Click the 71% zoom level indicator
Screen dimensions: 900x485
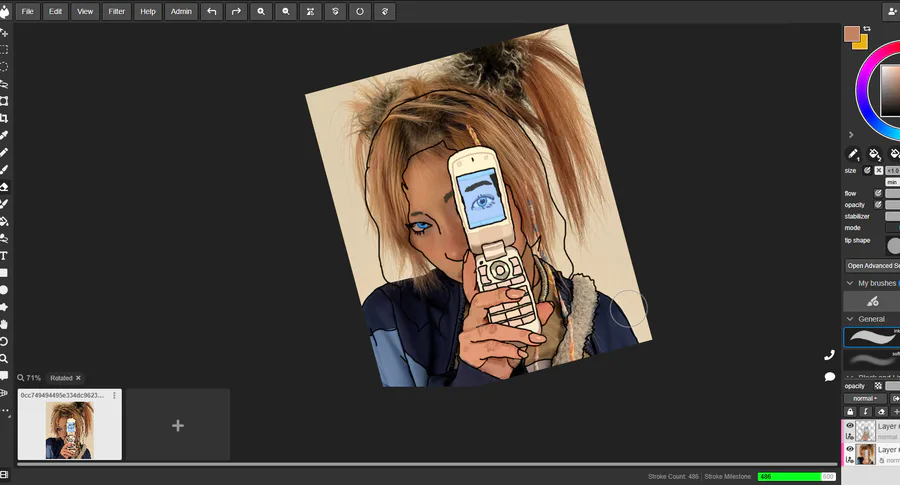click(x=29, y=378)
